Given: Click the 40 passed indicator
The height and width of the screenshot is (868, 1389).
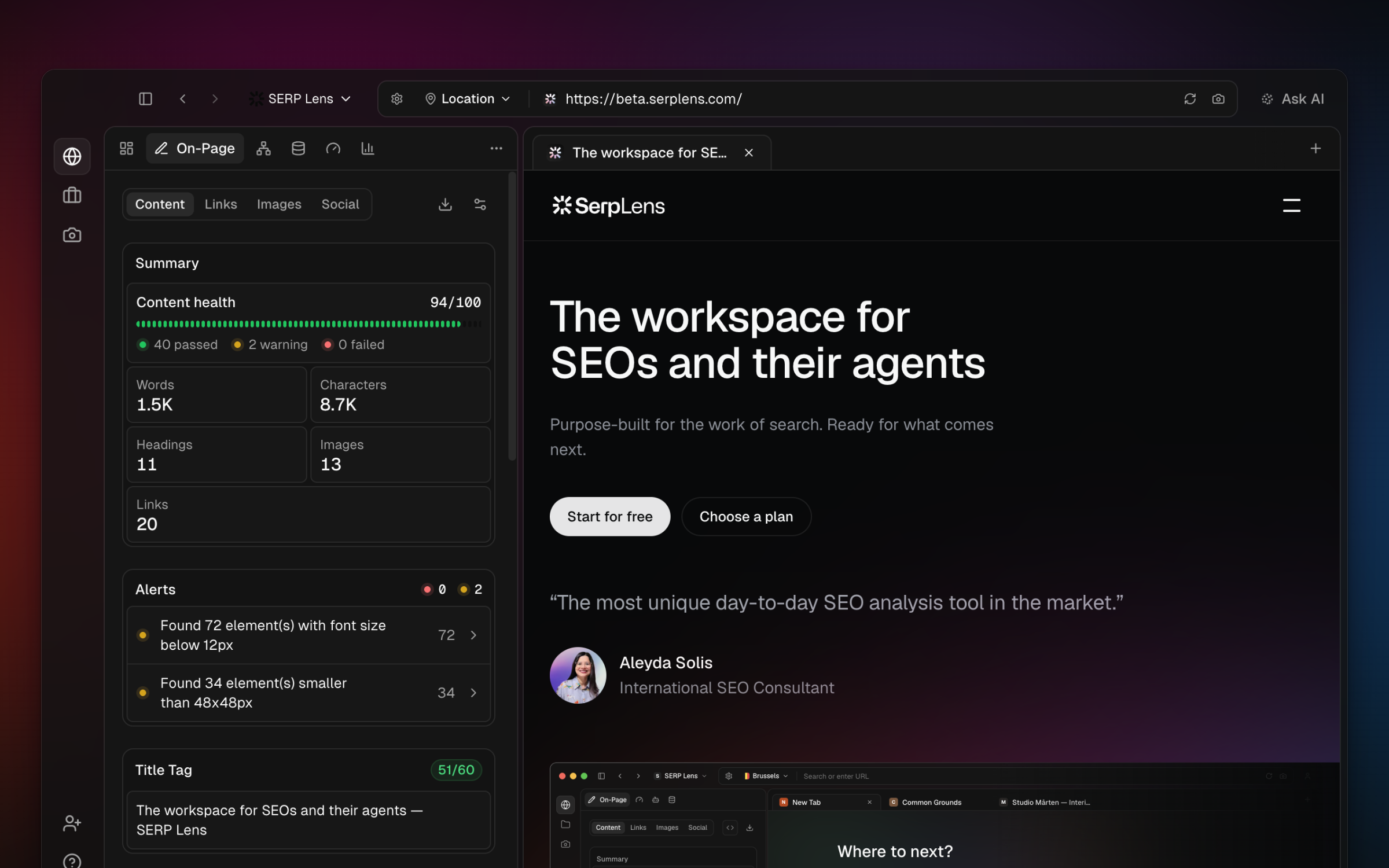Looking at the screenshot, I should 177,345.
